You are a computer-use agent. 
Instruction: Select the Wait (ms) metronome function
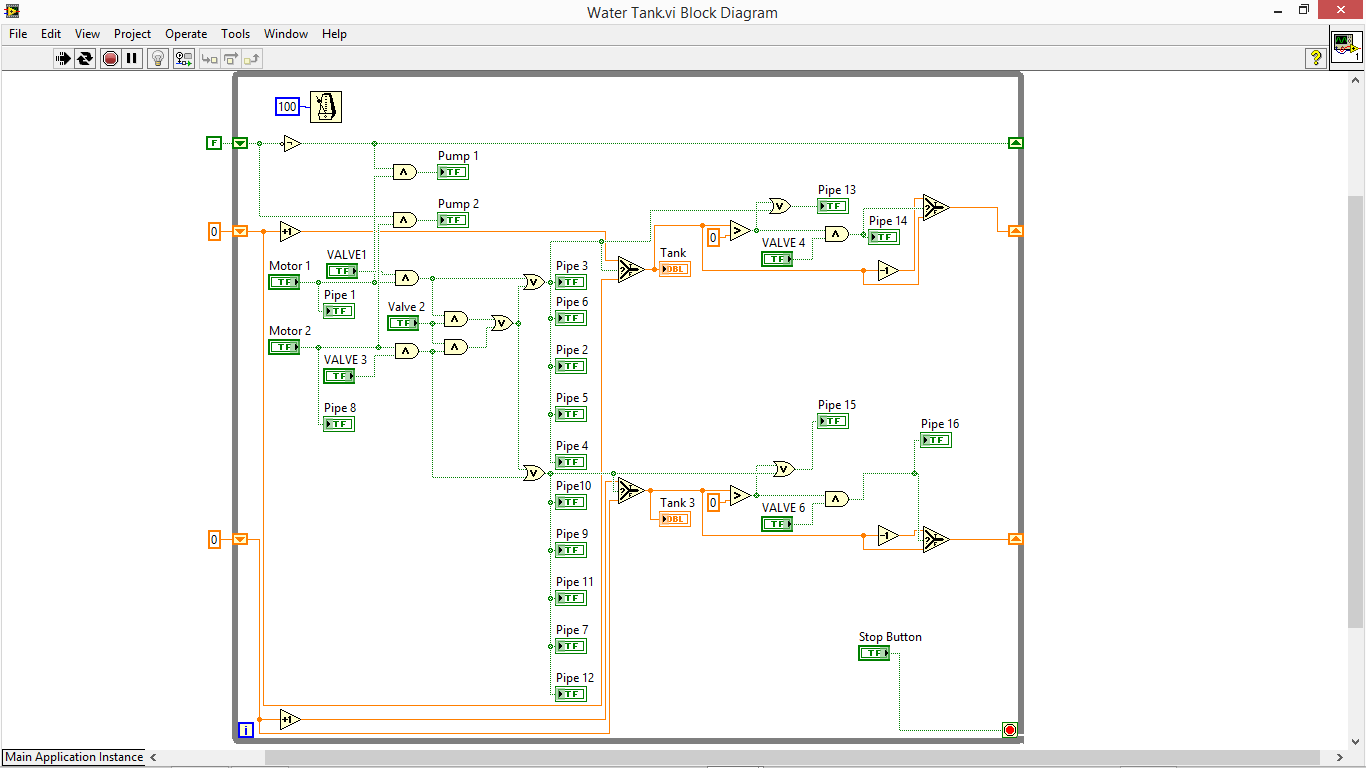[x=326, y=106]
